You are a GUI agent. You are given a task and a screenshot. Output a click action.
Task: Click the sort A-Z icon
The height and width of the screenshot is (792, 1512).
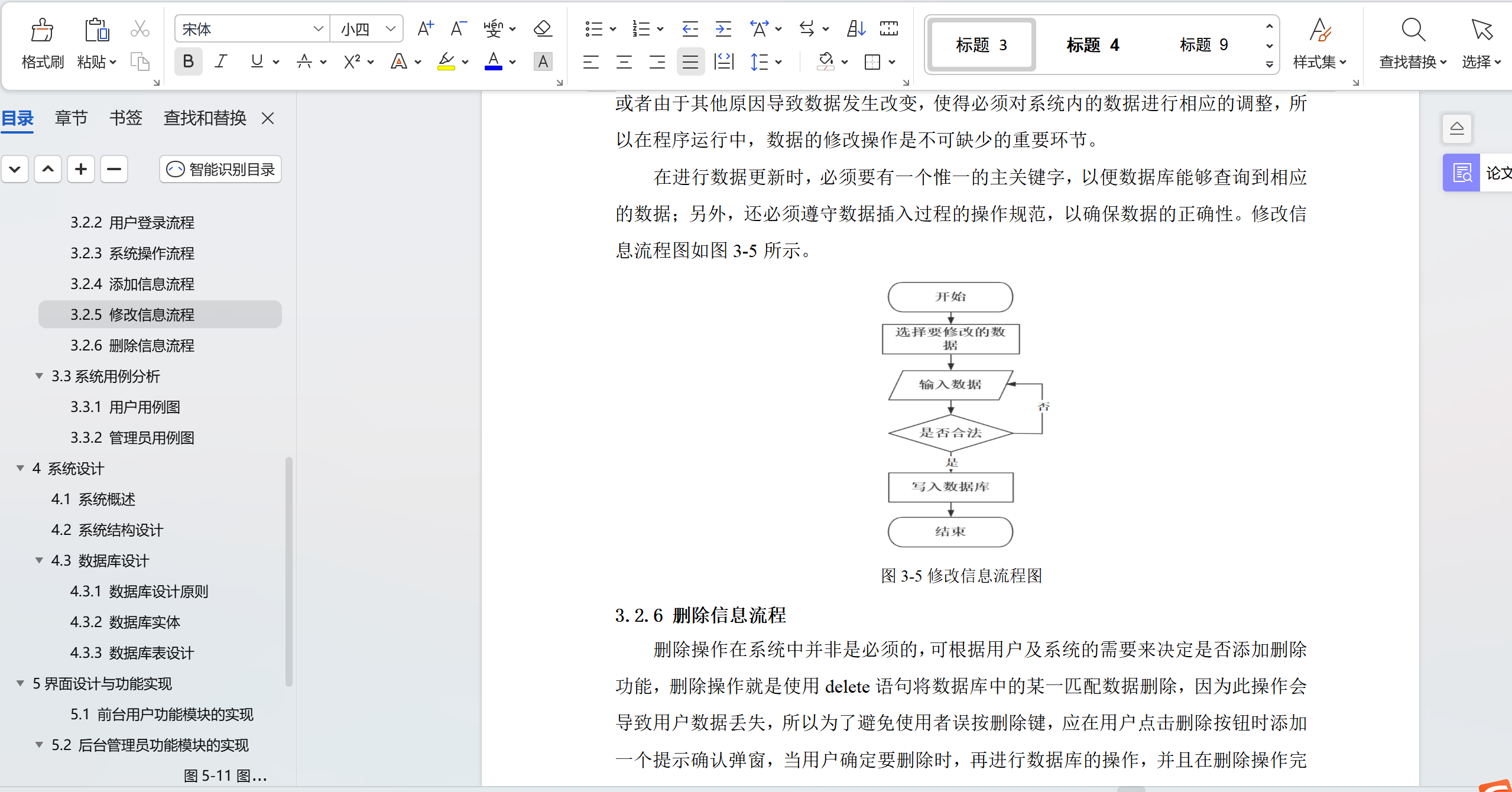coord(856,28)
